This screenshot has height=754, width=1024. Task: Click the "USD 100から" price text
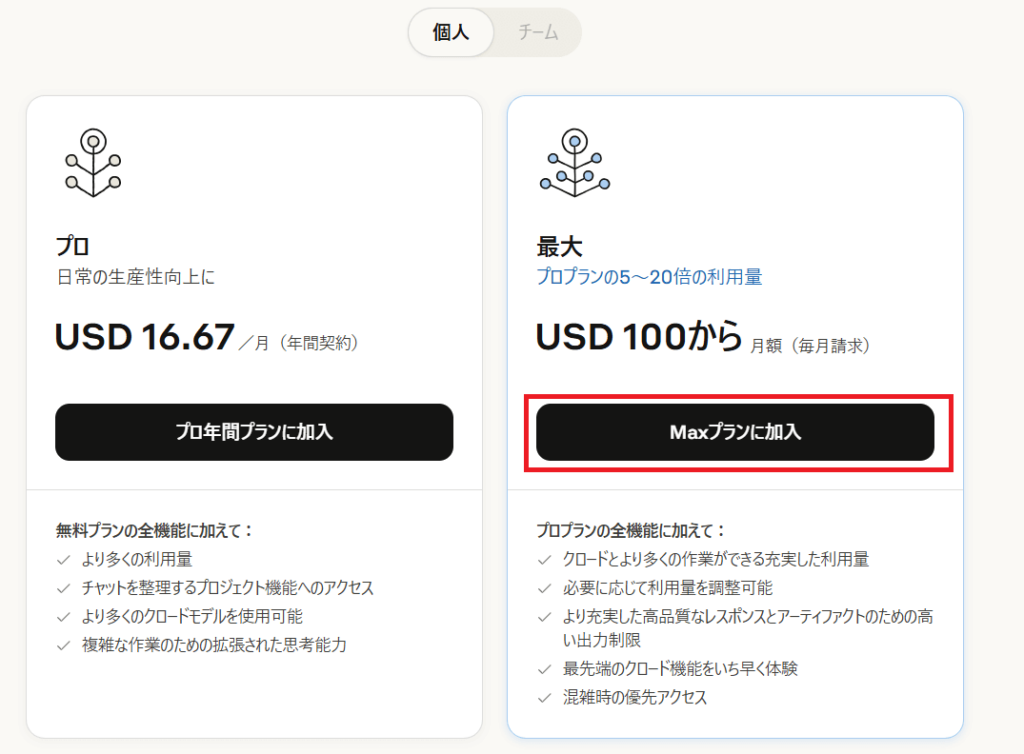pyautogui.click(x=639, y=338)
